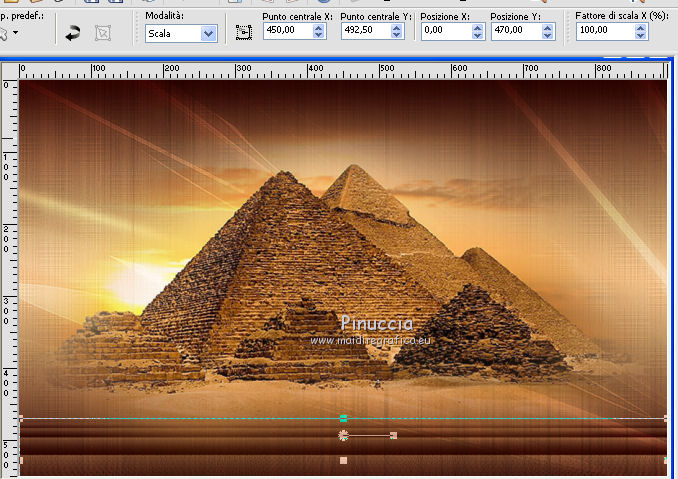Increase Punto centrale X with the up arrow

coord(319,27)
